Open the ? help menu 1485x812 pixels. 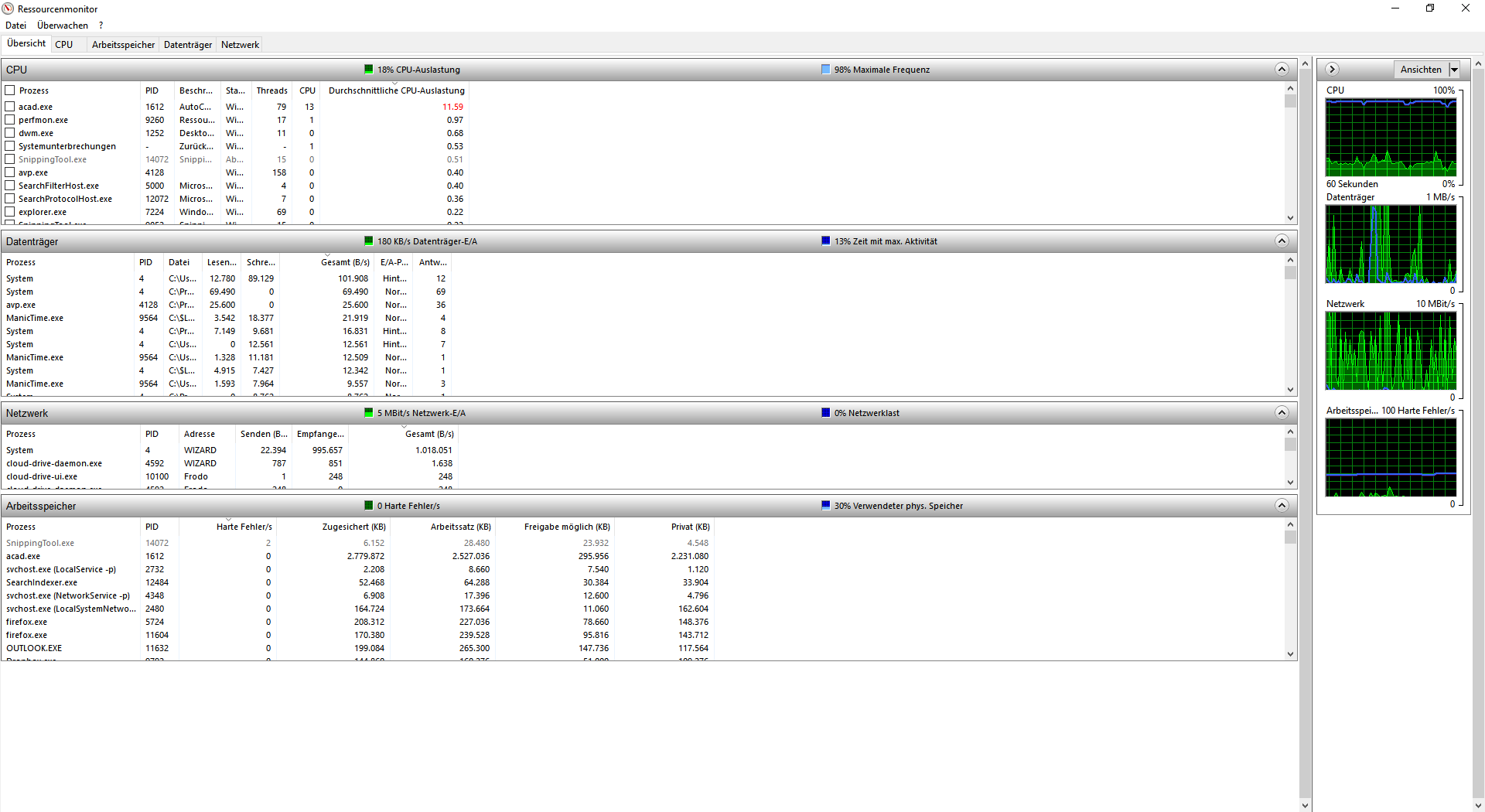(101, 26)
